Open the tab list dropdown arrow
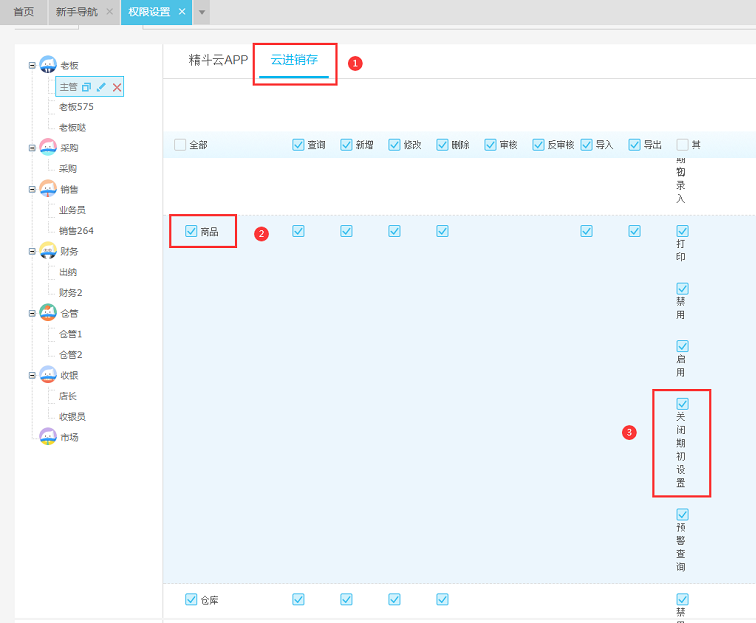756x623 pixels. coord(202,12)
